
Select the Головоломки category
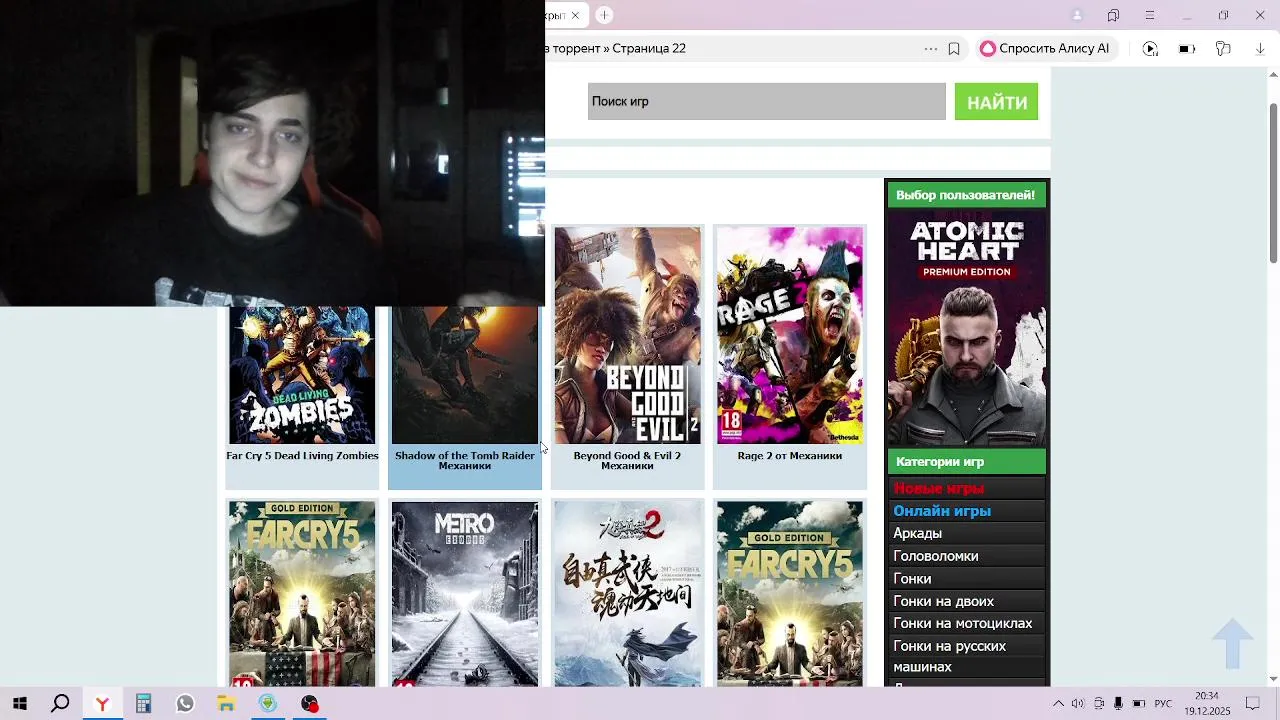pos(936,556)
